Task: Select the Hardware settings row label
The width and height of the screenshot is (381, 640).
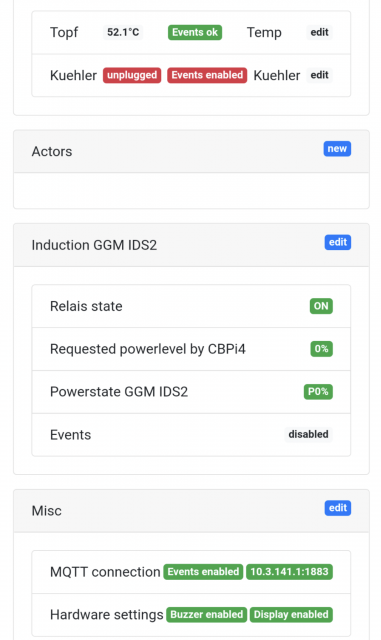Action: (x=107, y=615)
